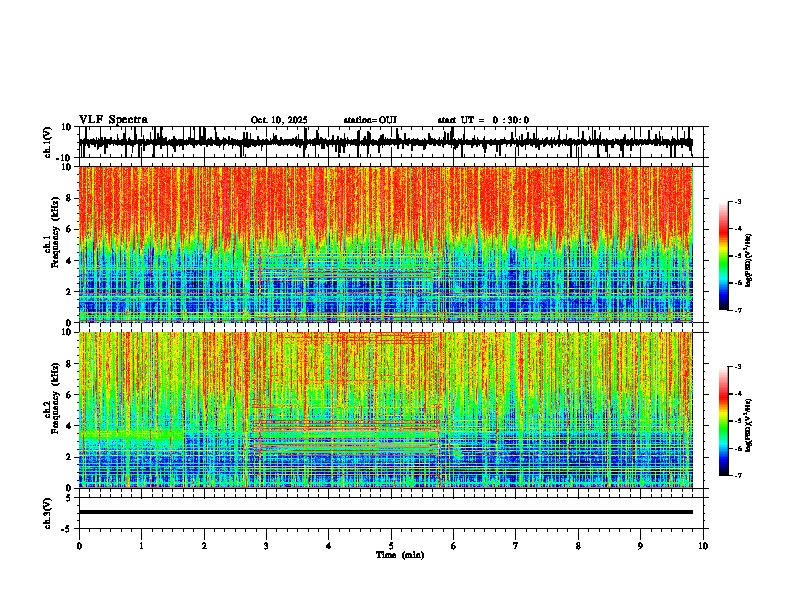This screenshot has height=612, width=792.
Task: Click time axis tick label 5
Action: pos(391,546)
